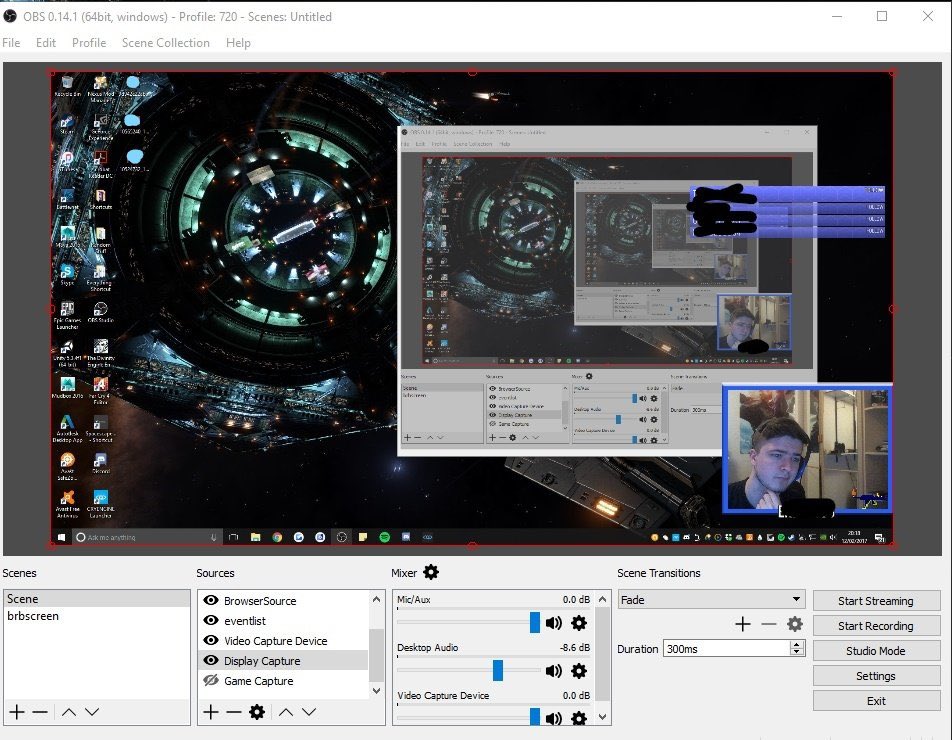Viewport: 952px width, 740px height.
Task: Open Mic/Aux settings gear menu
Action: tap(579, 623)
